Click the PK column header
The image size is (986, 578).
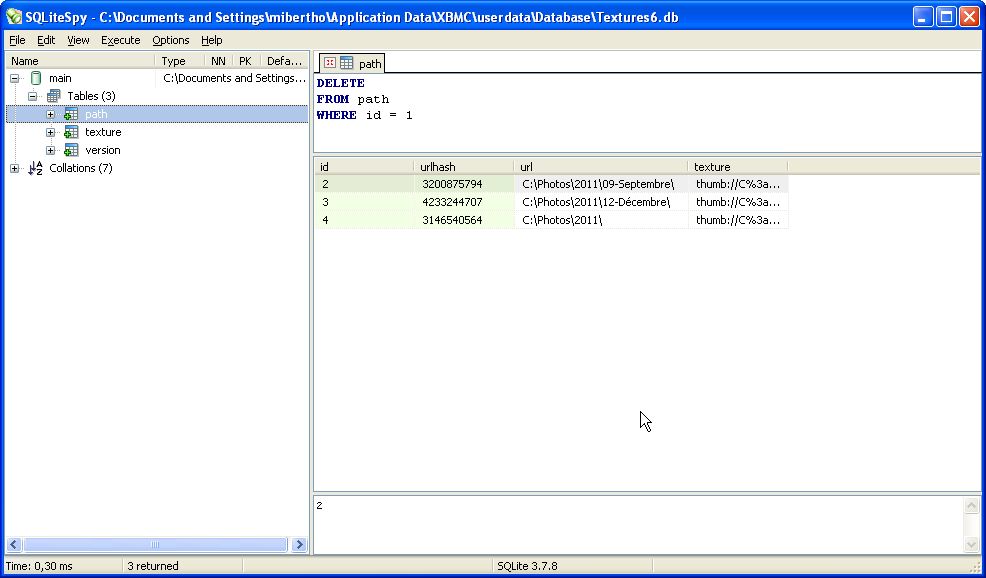point(245,61)
